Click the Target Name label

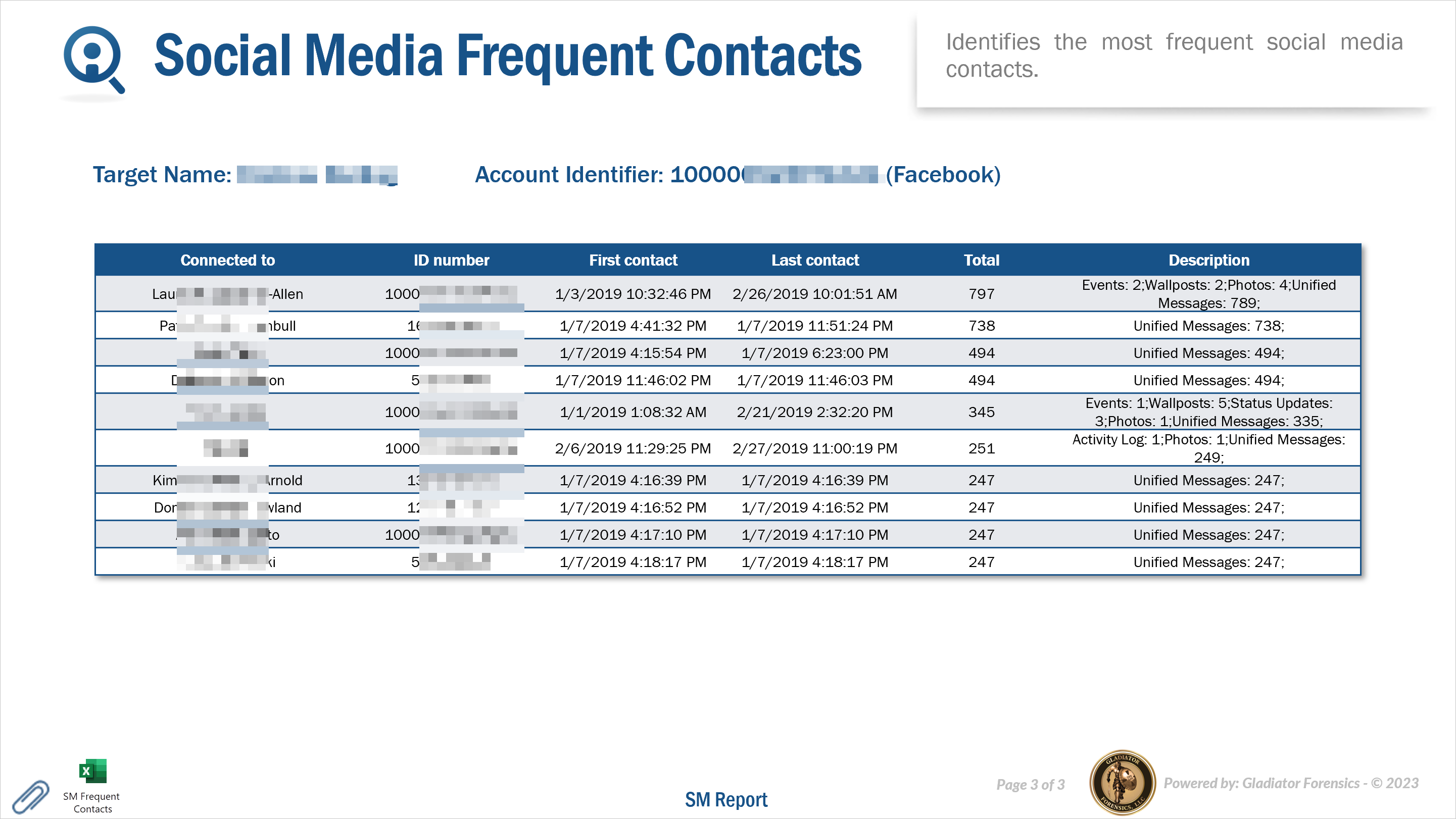click(162, 175)
